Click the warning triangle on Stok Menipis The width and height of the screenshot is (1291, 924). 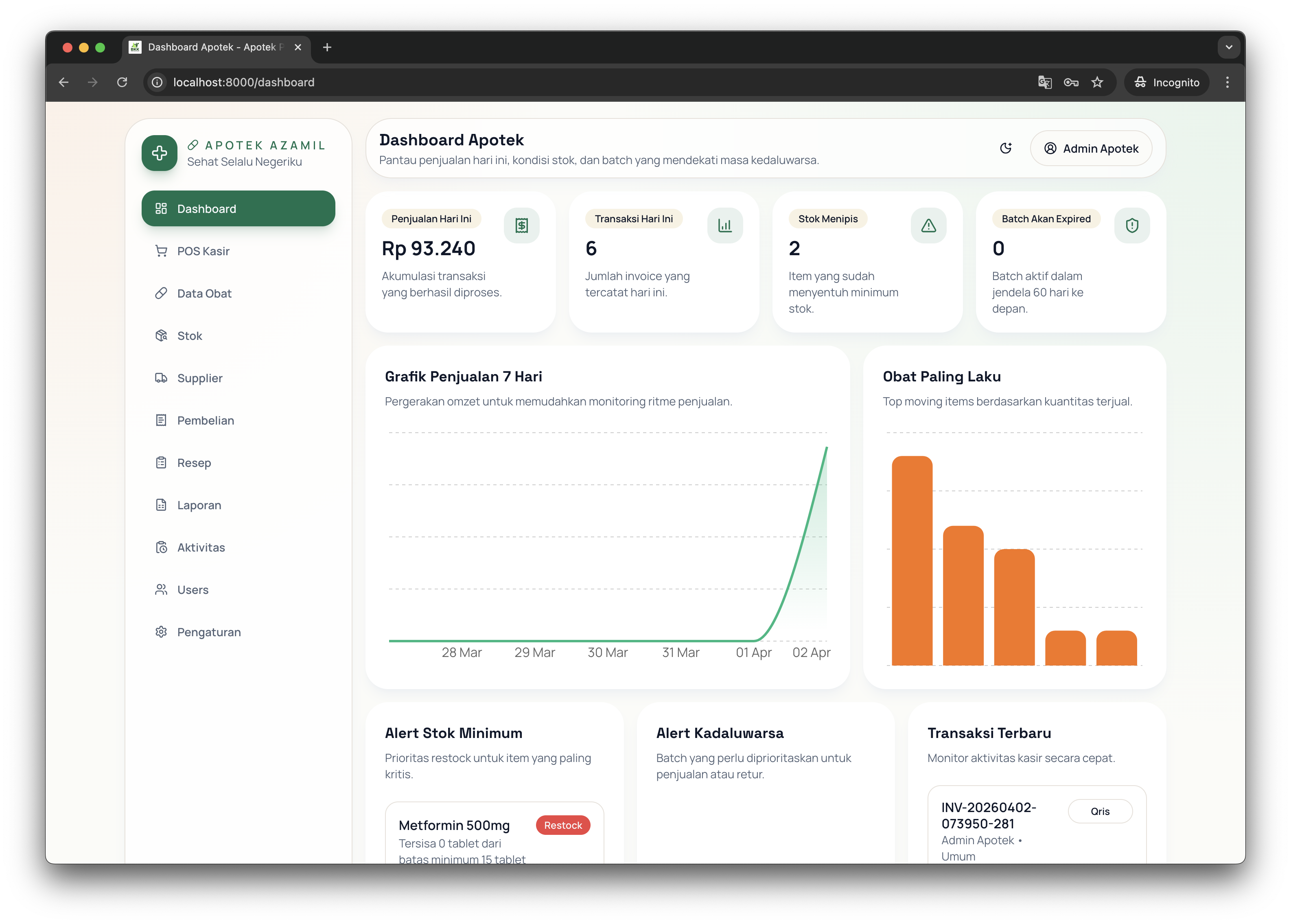pyautogui.click(x=928, y=226)
